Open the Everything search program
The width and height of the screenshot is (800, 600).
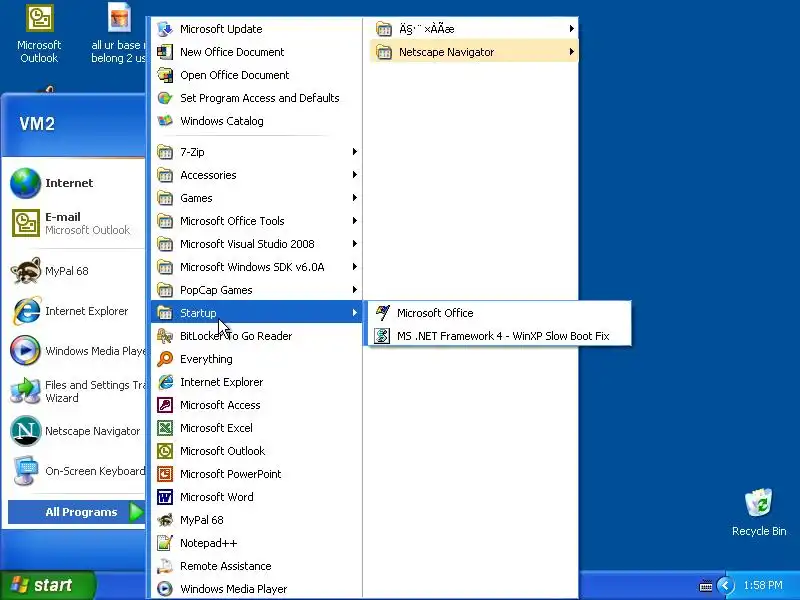(257, 359)
